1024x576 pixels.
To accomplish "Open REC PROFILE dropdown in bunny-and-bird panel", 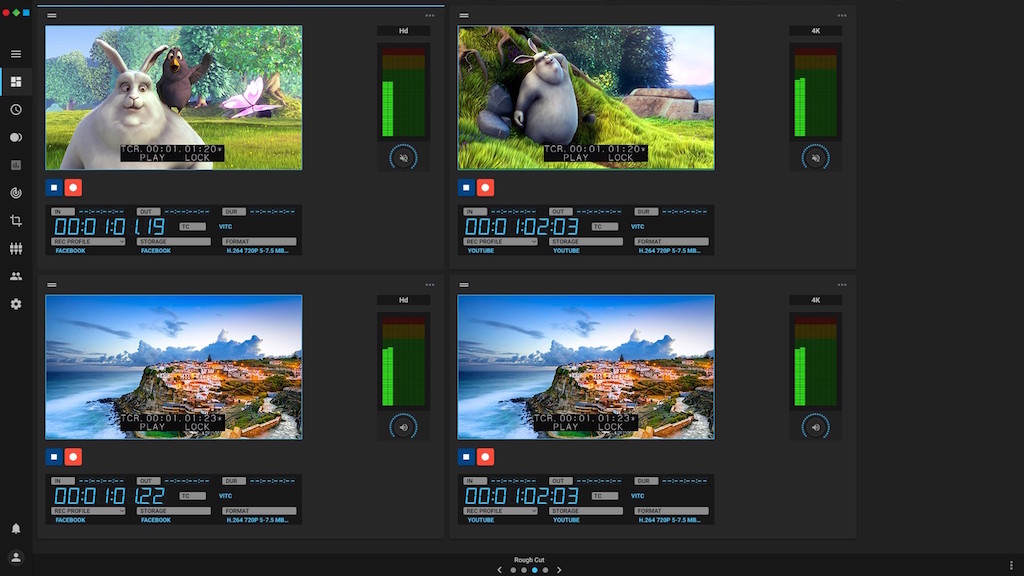I will click(88, 242).
